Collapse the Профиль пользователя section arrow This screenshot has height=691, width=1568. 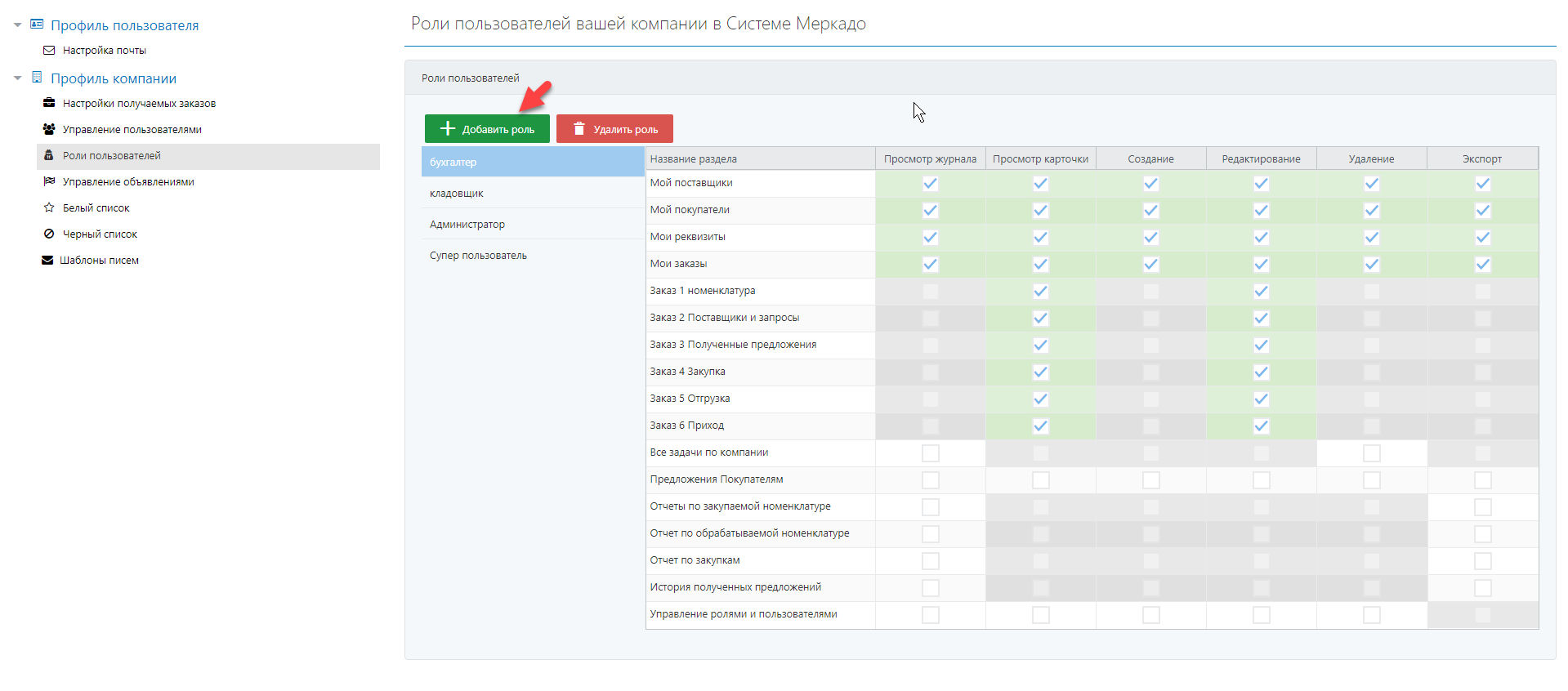coord(17,25)
